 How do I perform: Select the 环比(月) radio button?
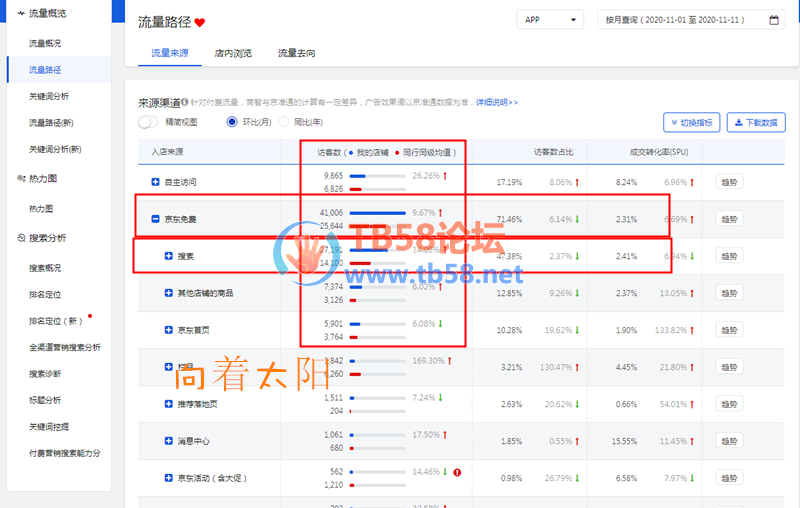232,122
